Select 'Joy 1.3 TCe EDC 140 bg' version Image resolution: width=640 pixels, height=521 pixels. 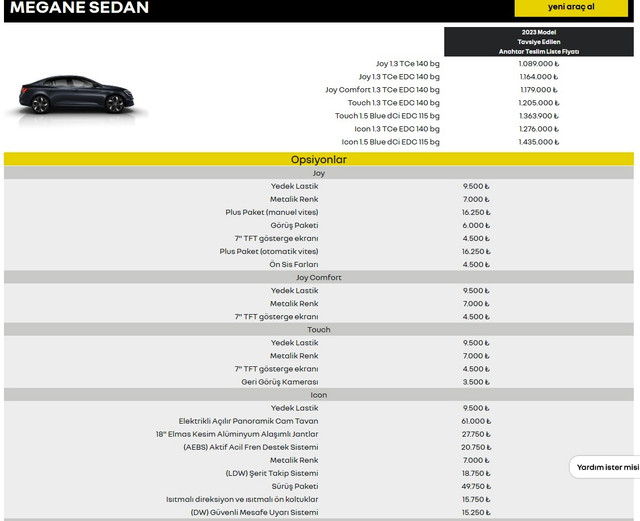pos(399,77)
